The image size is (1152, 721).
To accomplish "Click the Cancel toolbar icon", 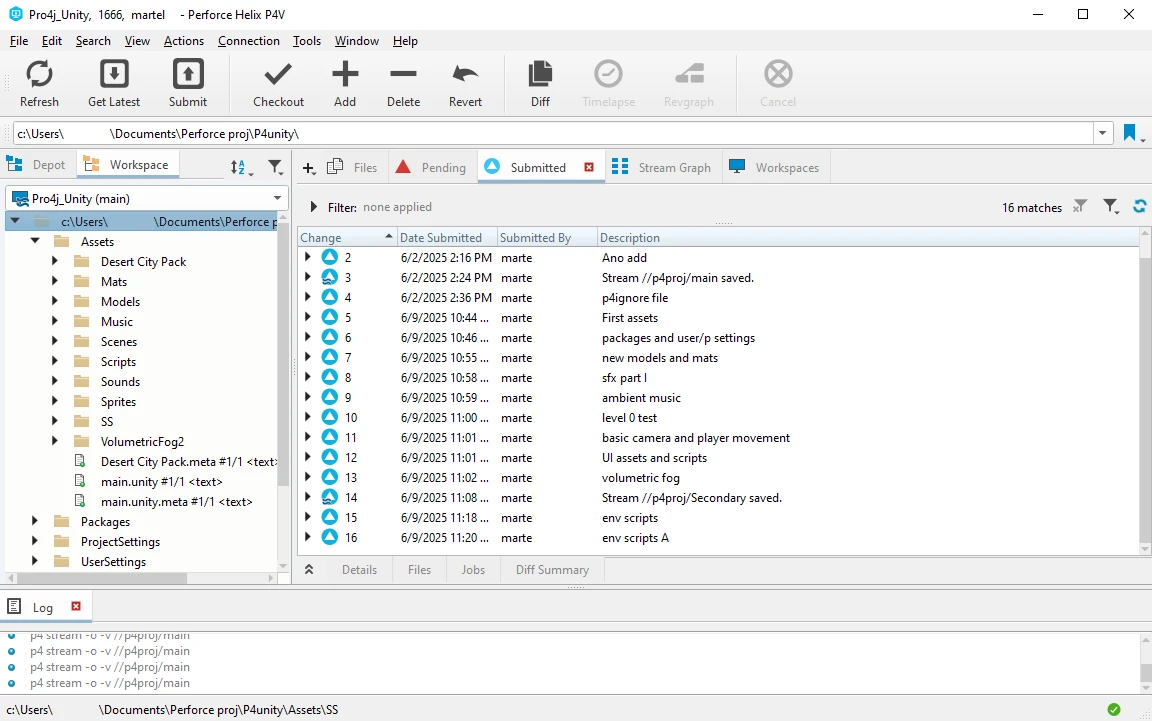I will pos(778,74).
